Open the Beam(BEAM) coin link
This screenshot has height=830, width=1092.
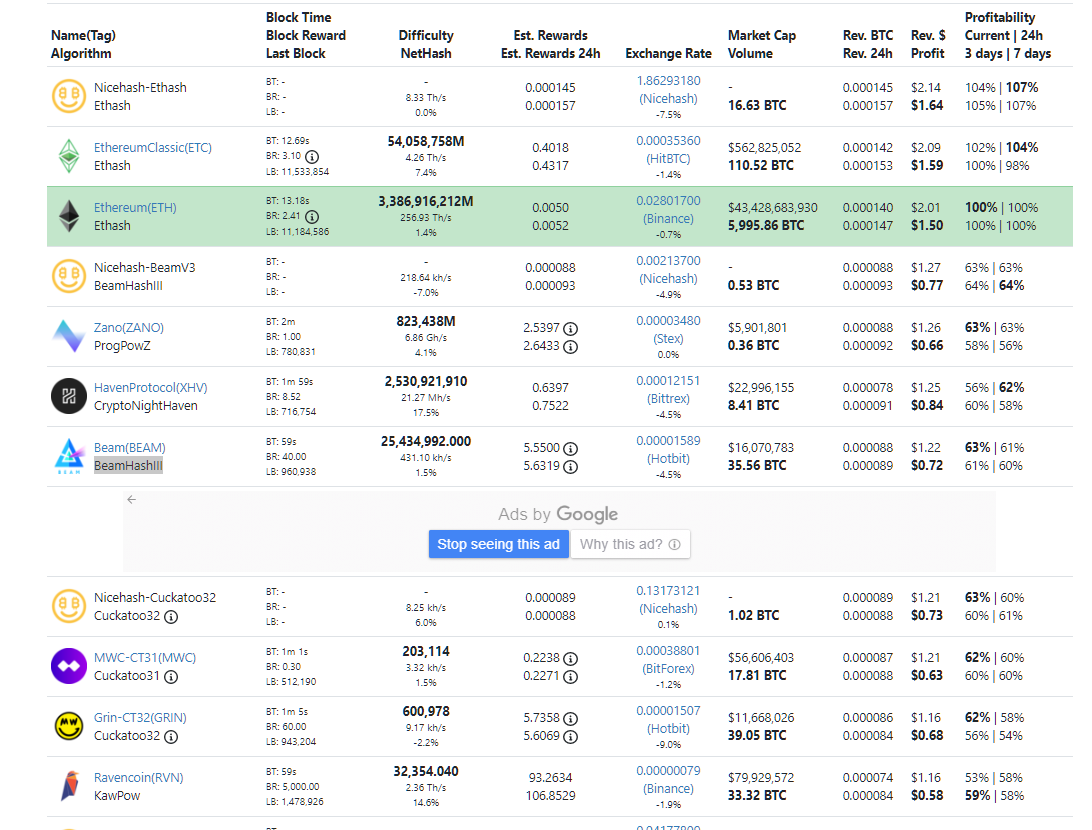(x=130, y=448)
